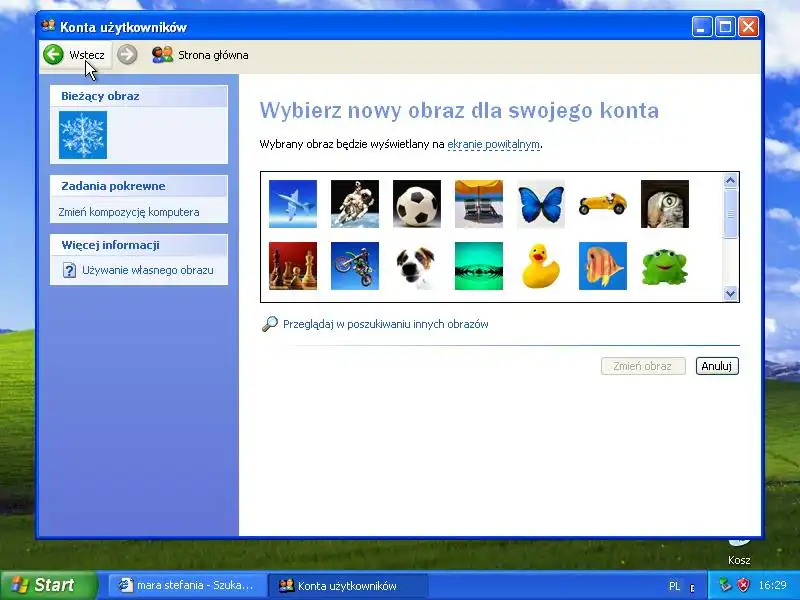
Task: Minimize the Konta użytkowników window
Action: pos(702,27)
